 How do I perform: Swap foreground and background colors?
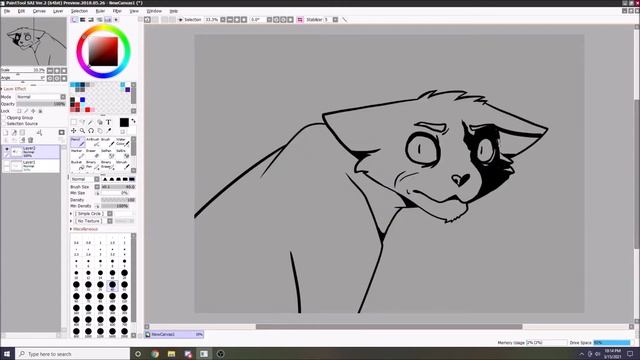133,121
